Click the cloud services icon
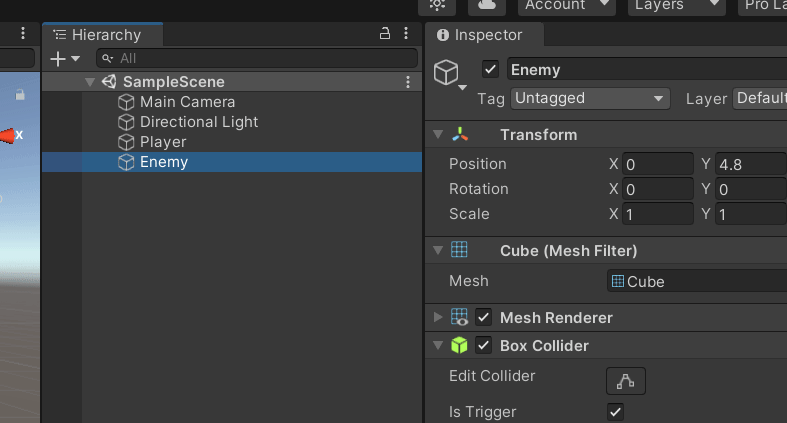Viewport: 787px width, 423px height. 487,5
